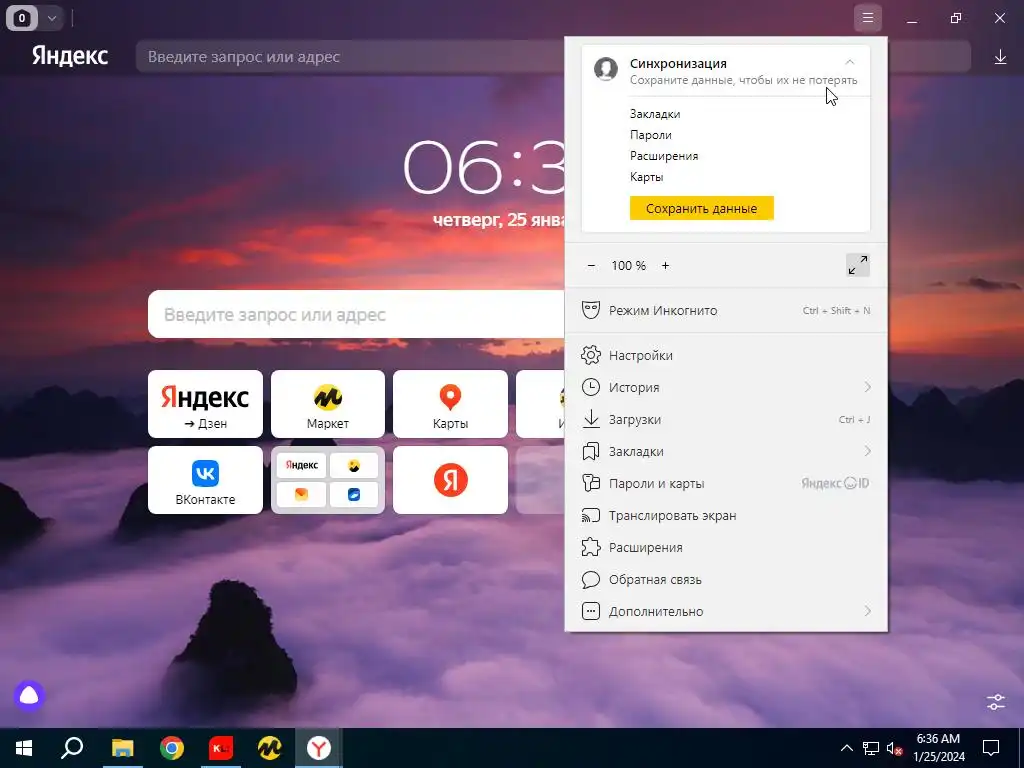Open the page customization sliders icon
The width and height of the screenshot is (1024, 768).
click(996, 702)
